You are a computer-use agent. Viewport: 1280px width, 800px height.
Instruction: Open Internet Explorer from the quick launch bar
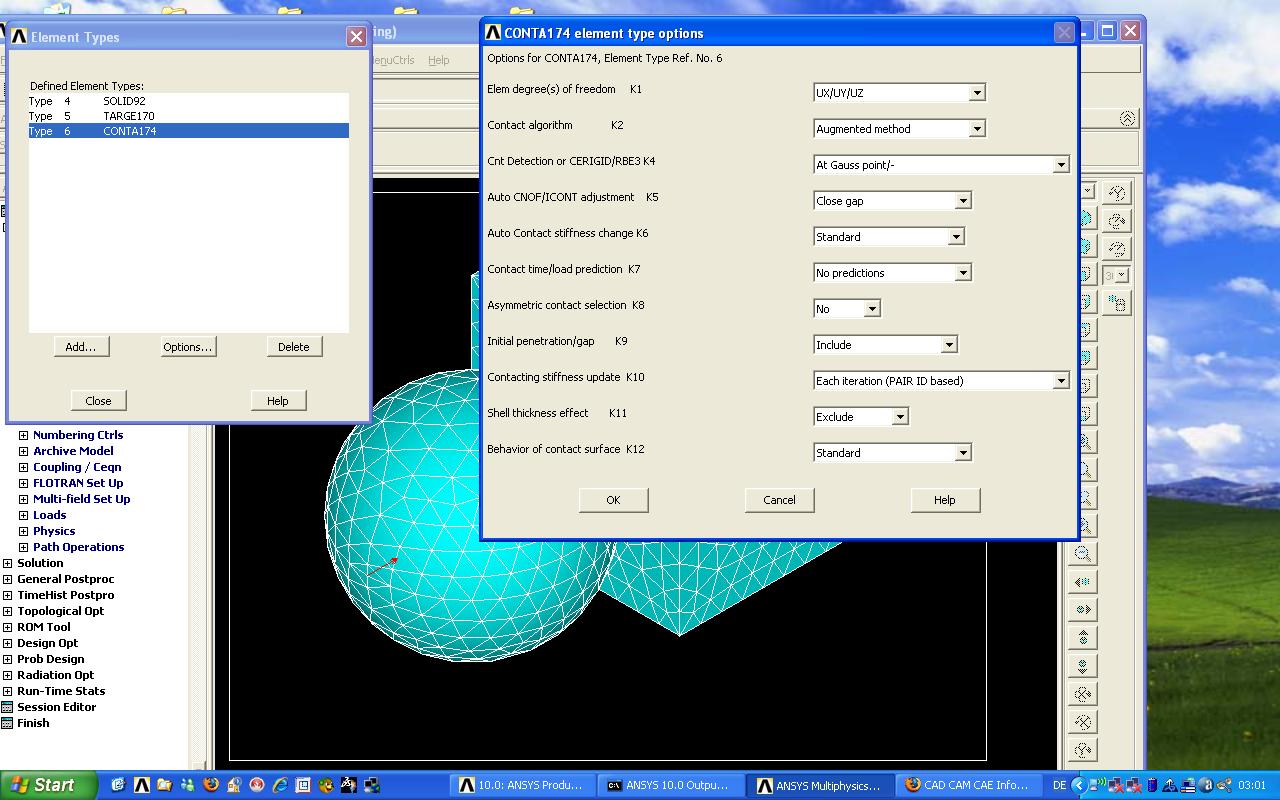click(x=280, y=785)
